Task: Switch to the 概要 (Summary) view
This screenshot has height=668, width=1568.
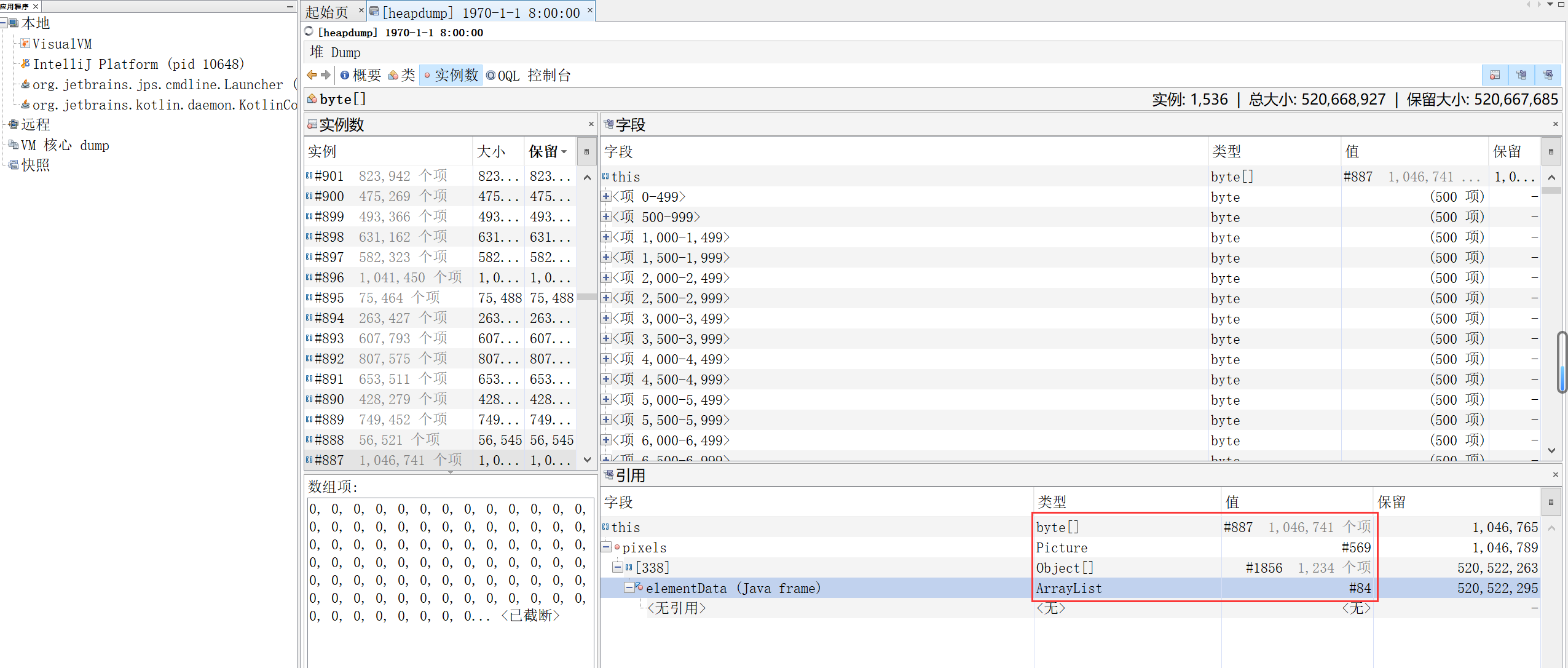Action: point(361,75)
